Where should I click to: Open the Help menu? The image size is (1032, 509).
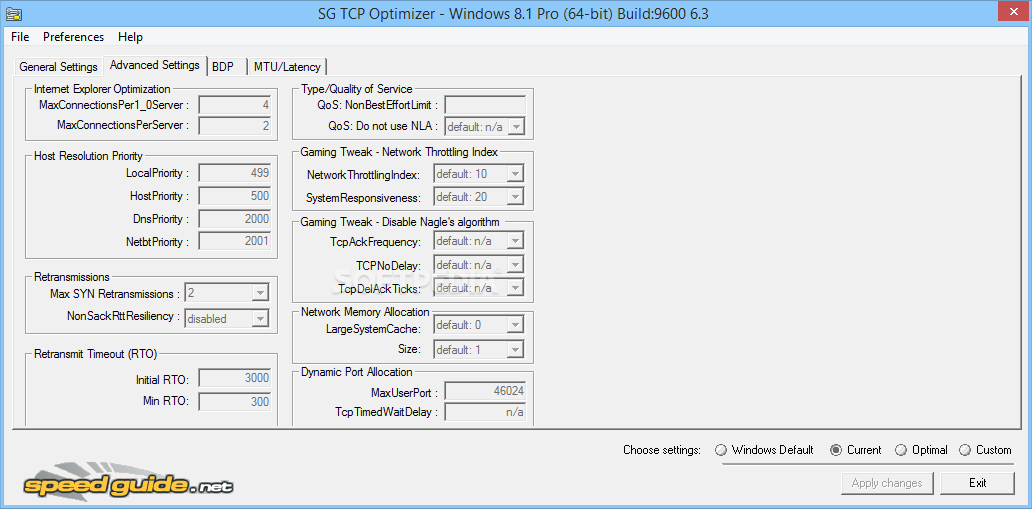pyautogui.click(x=130, y=37)
